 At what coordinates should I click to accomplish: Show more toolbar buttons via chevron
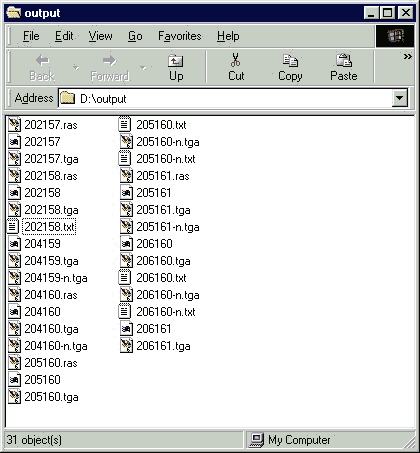(408, 57)
